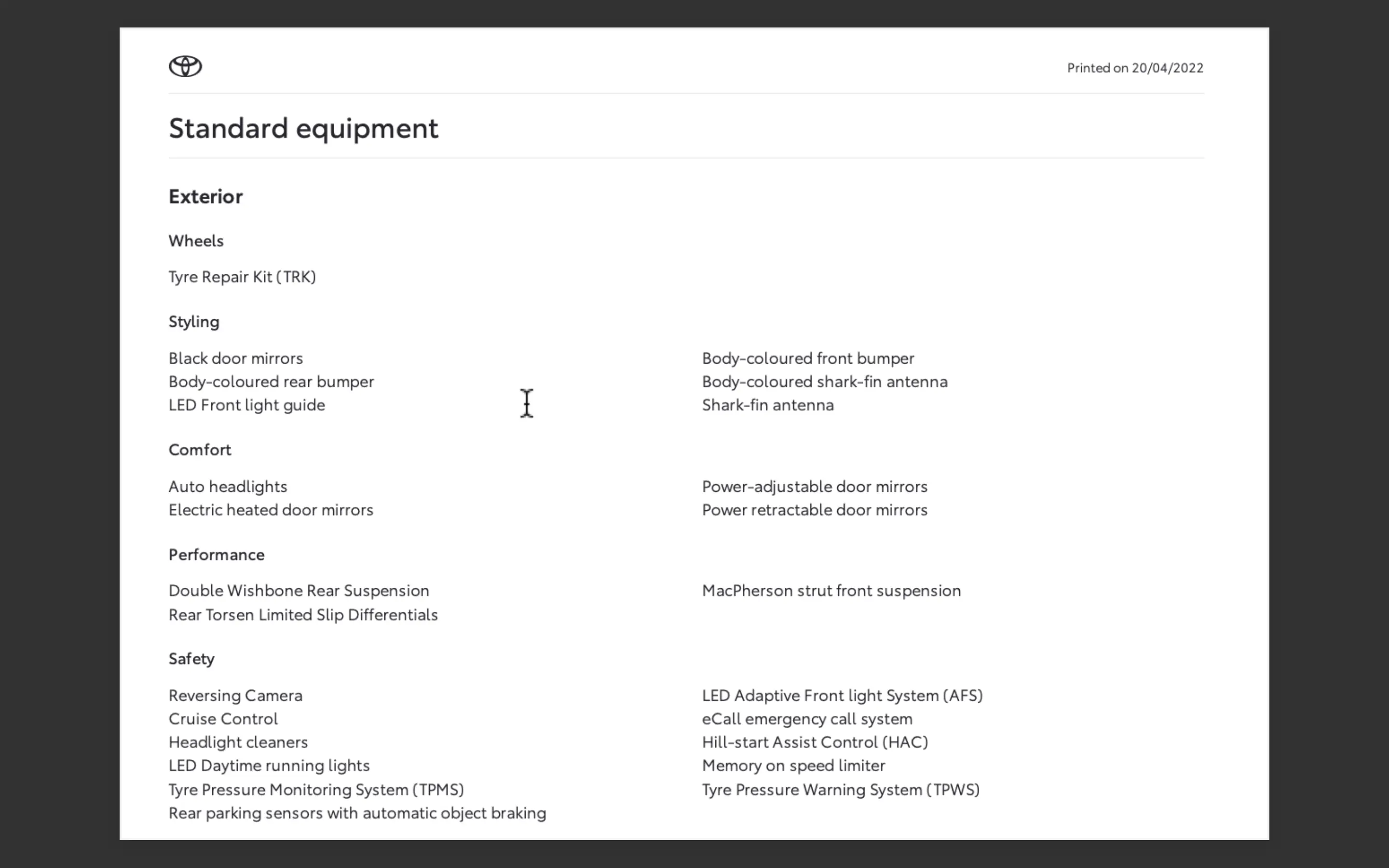This screenshot has width=1389, height=868.
Task: Click 'Power retractable door mirrors' entry
Action: pos(815,510)
